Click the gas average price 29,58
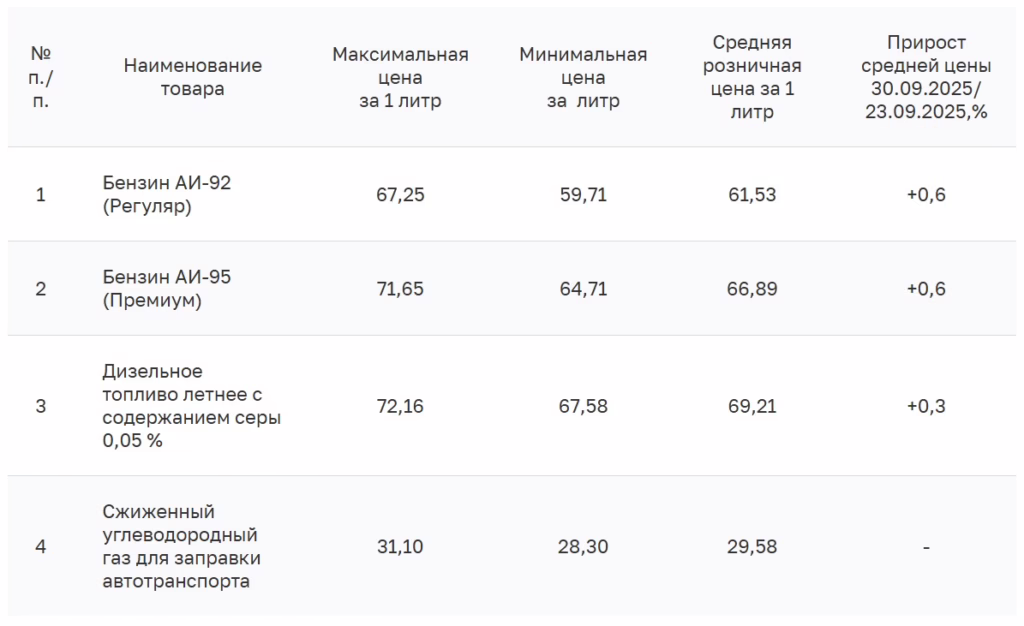This screenshot has height=626, width=1024. coord(752,547)
